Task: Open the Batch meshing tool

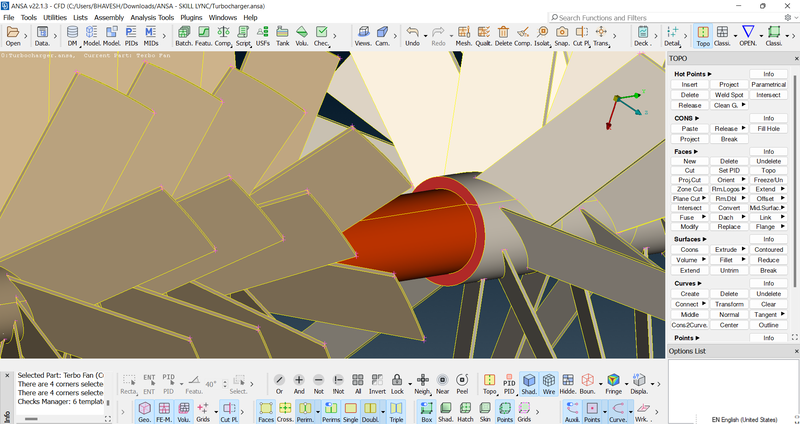Action: [184, 36]
